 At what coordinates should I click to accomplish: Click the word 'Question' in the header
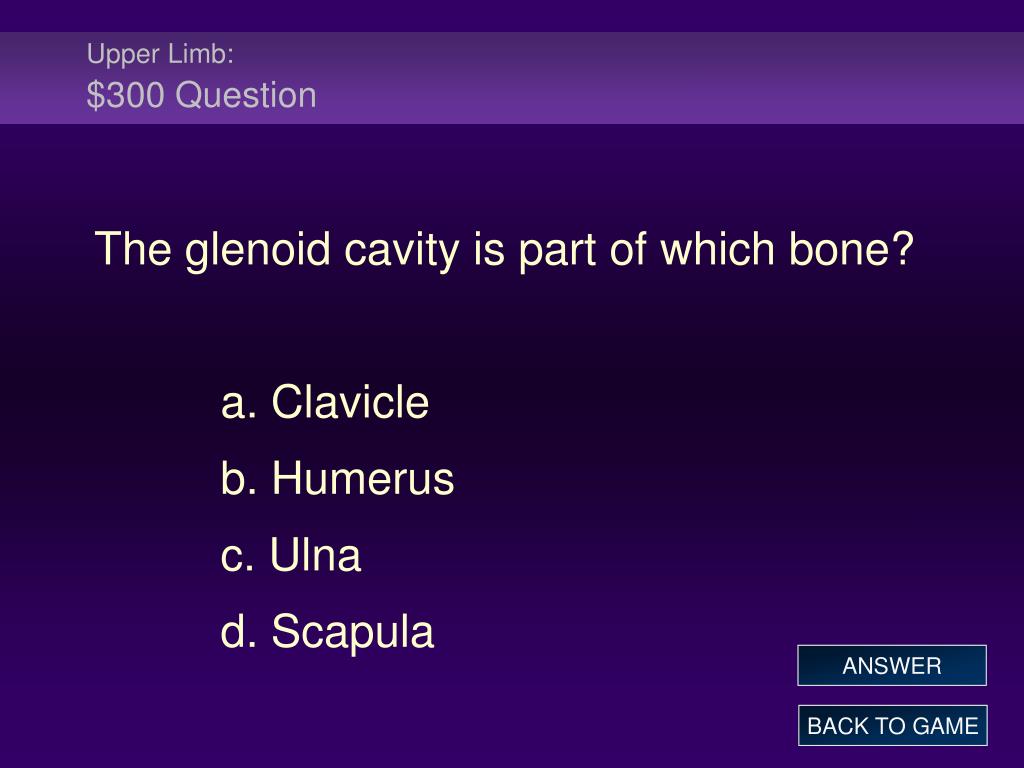(246, 95)
